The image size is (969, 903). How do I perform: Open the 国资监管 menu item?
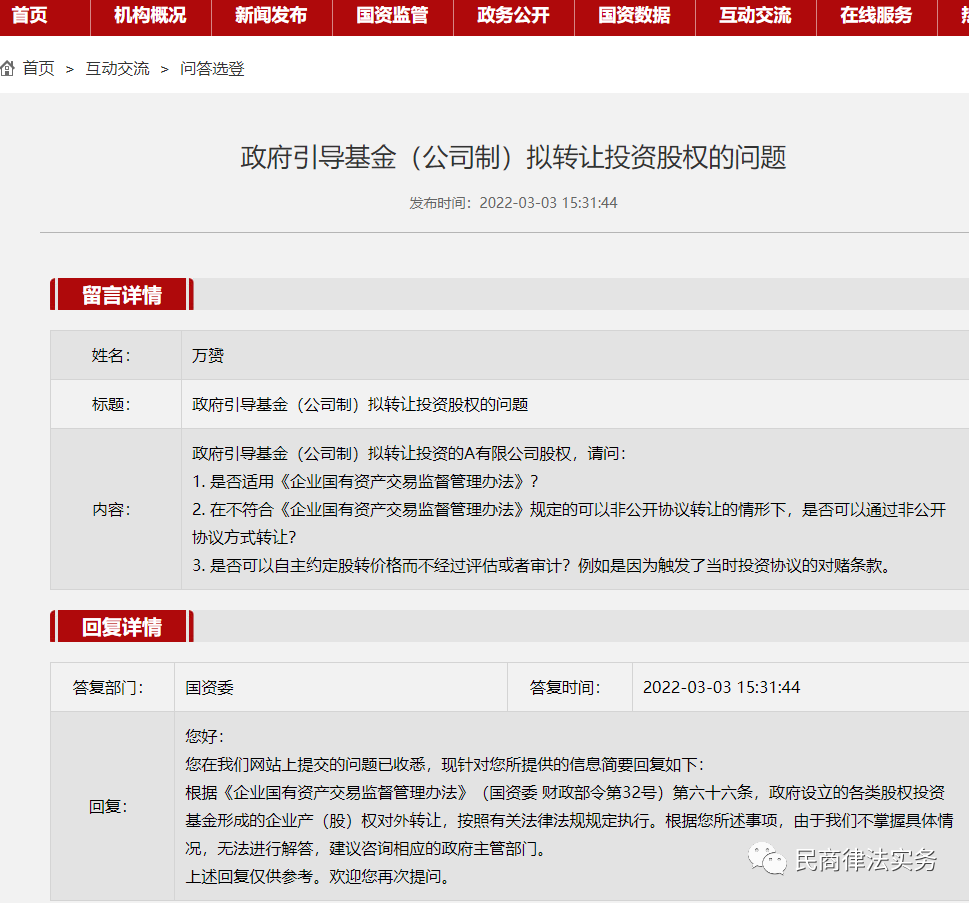coord(392,15)
